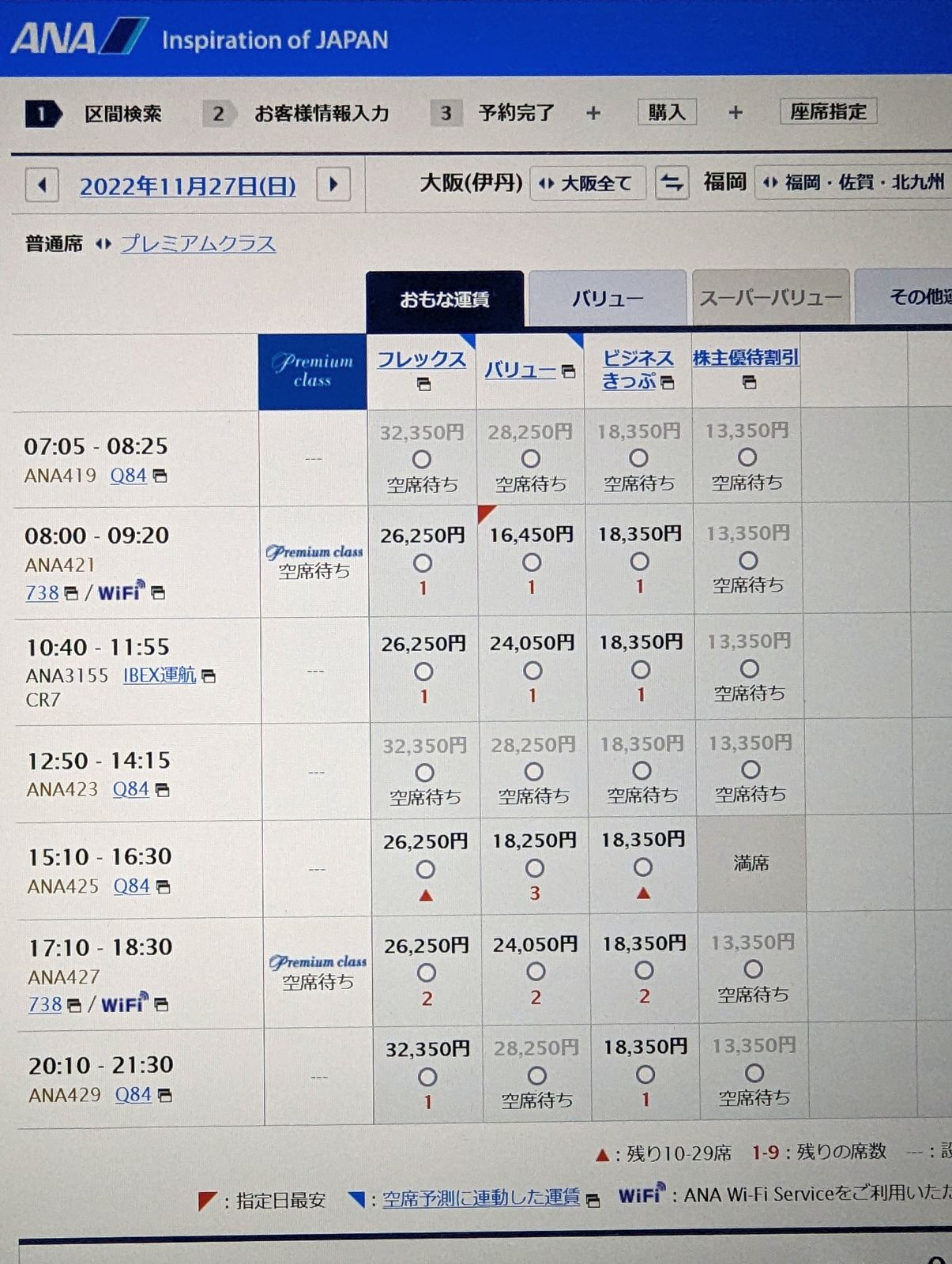Click the WiFi logo on ANA421 row
952x1264 pixels.
pos(122,591)
